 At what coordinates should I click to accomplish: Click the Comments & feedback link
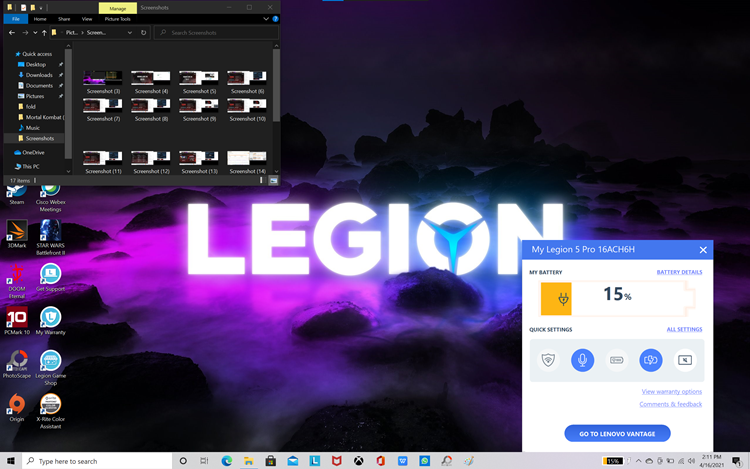671,404
